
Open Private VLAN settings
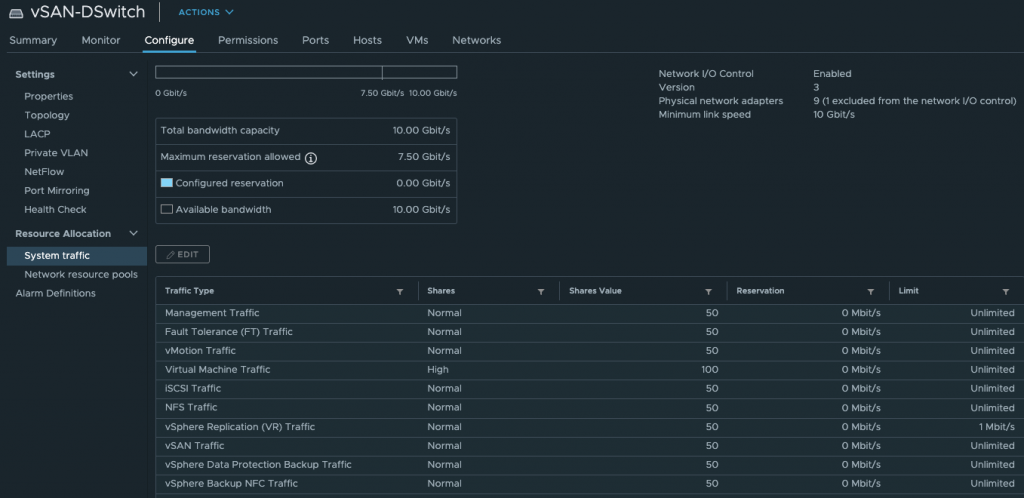(x=56, y=153)
